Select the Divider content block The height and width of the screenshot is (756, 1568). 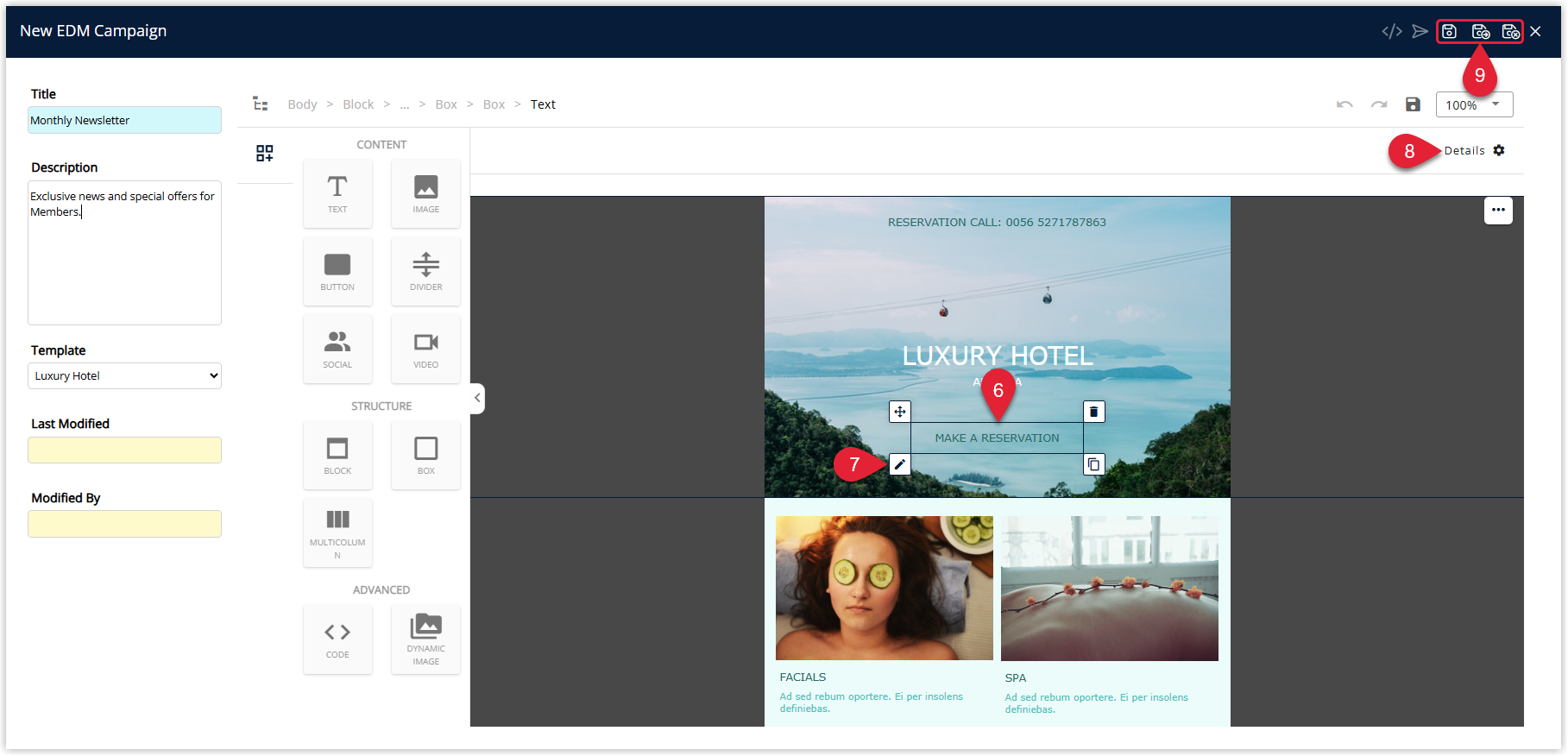[x=425, y=271]
